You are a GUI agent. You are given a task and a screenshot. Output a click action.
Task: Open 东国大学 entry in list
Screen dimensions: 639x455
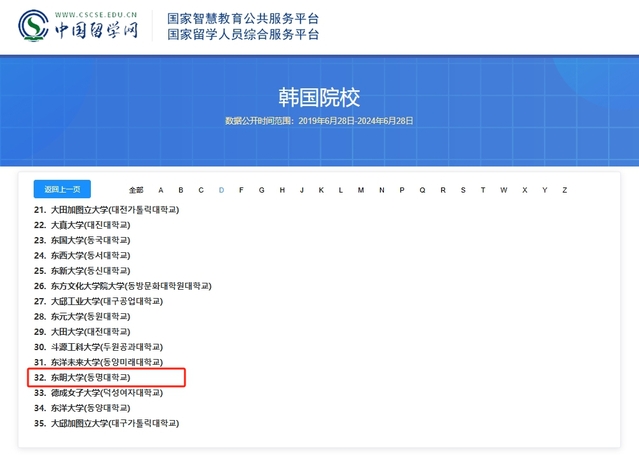click(x=90, y=240)
